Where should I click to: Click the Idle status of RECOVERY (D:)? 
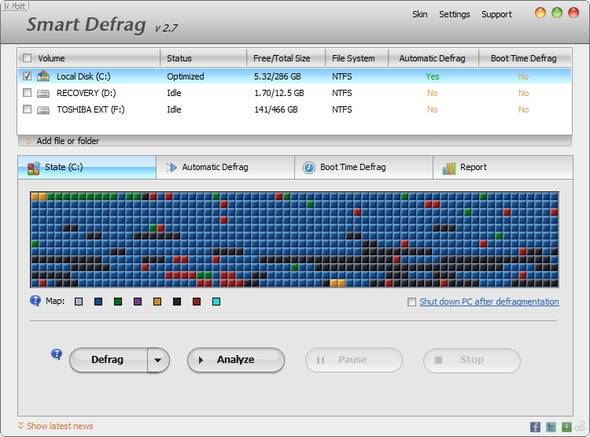[174, 93]
